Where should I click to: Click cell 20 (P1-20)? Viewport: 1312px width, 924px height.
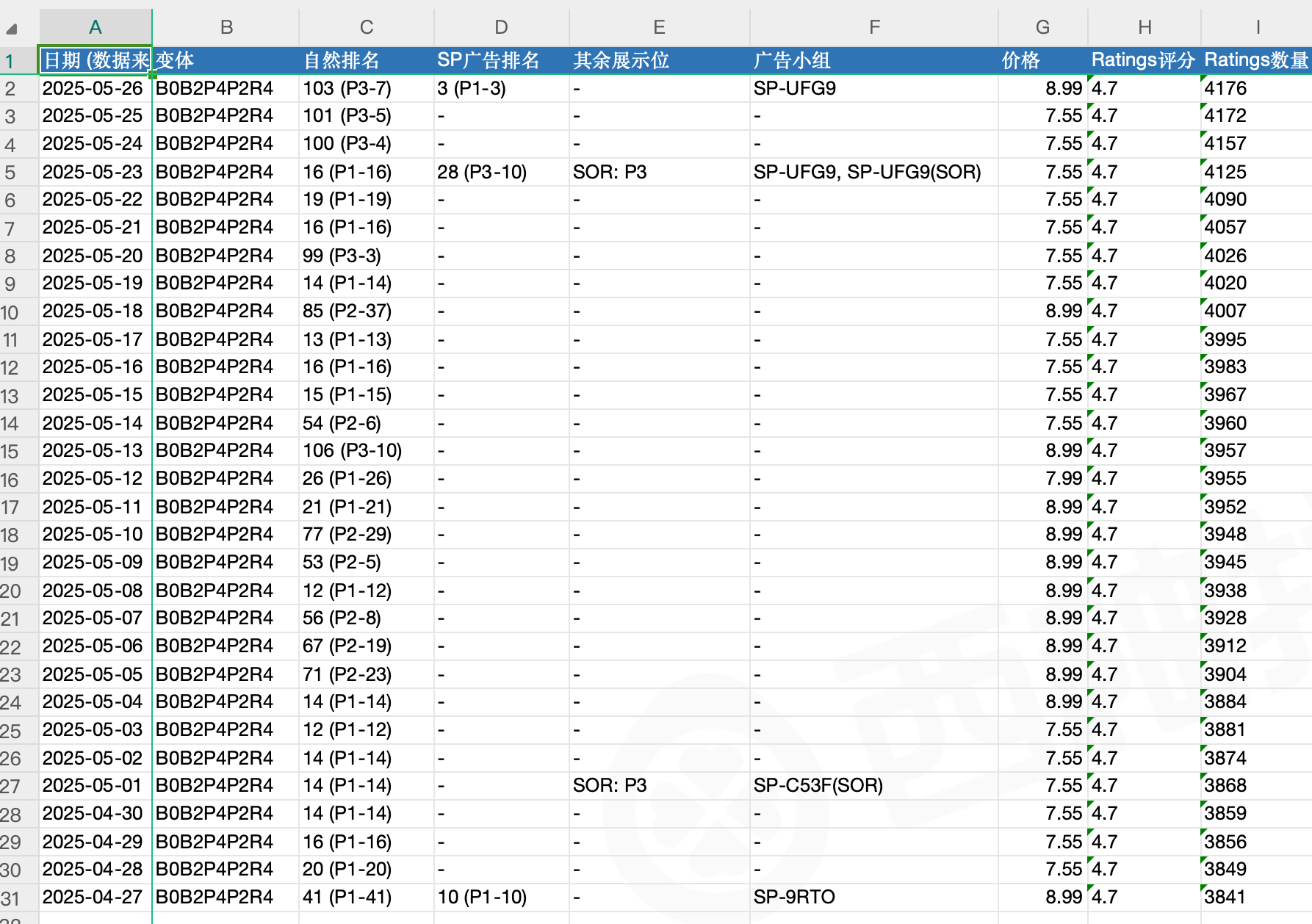tap(367, 870)
